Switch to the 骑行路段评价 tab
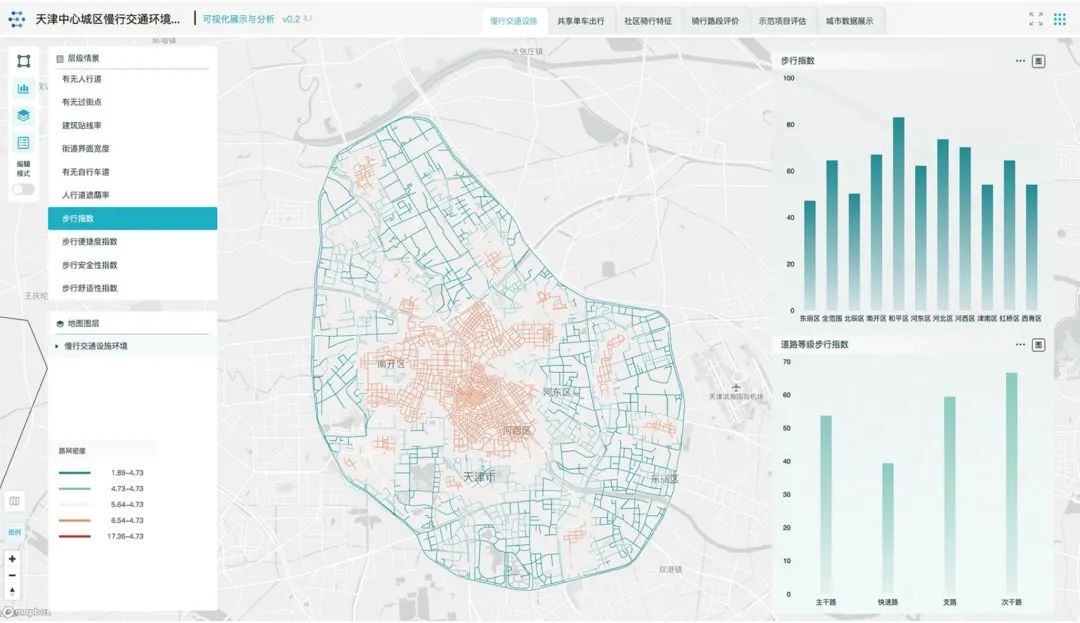 pyautogui.click(x=715, y=21)
